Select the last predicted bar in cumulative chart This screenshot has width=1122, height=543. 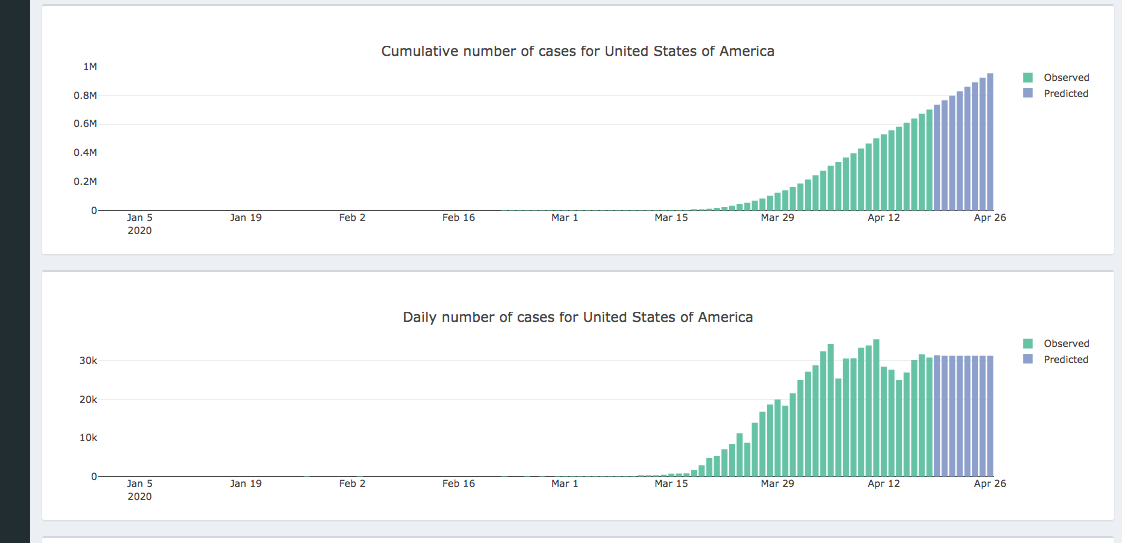click(990, 142)
